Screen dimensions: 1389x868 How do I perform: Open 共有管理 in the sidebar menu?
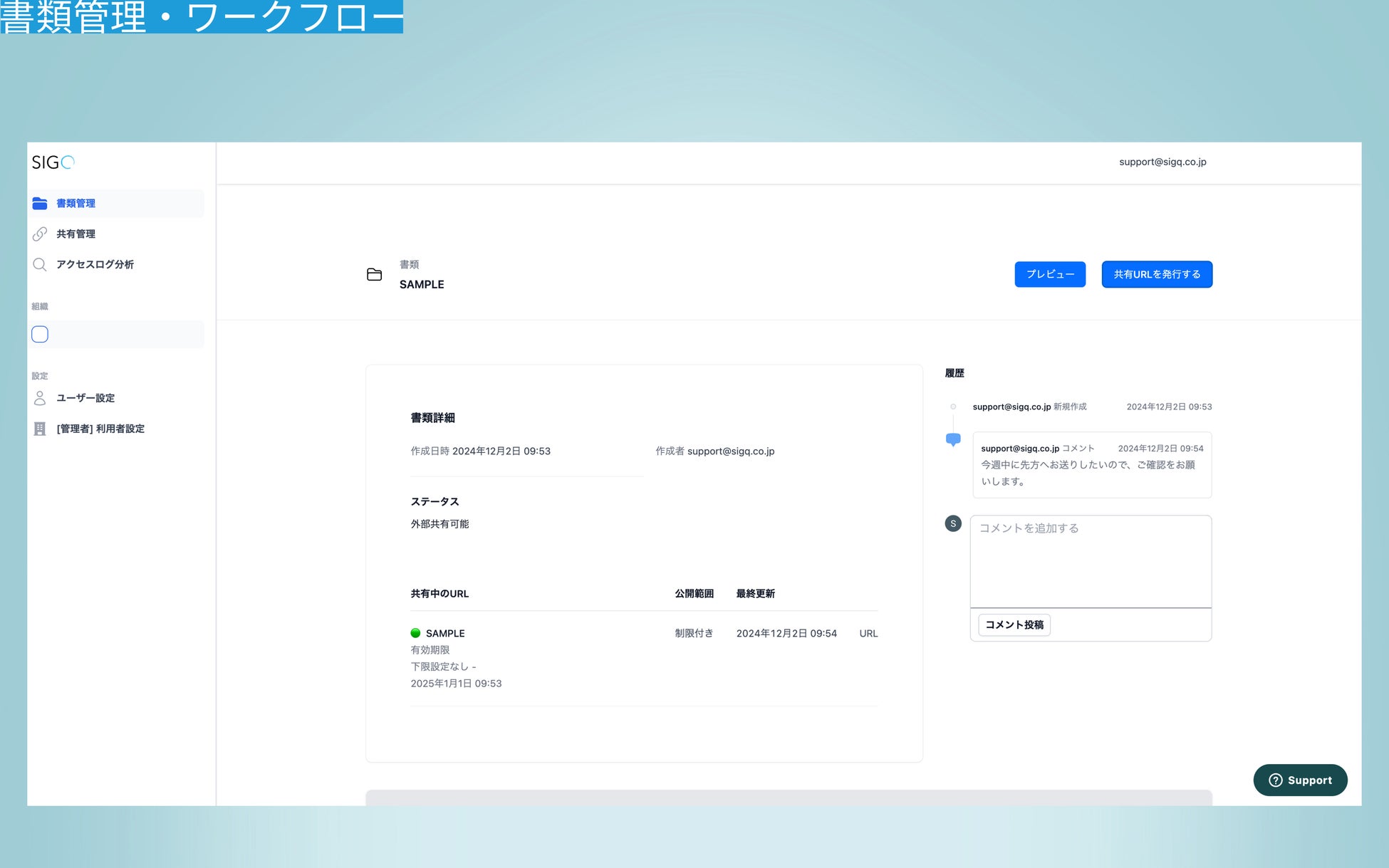pyautogui.click(x=76, y=234)
